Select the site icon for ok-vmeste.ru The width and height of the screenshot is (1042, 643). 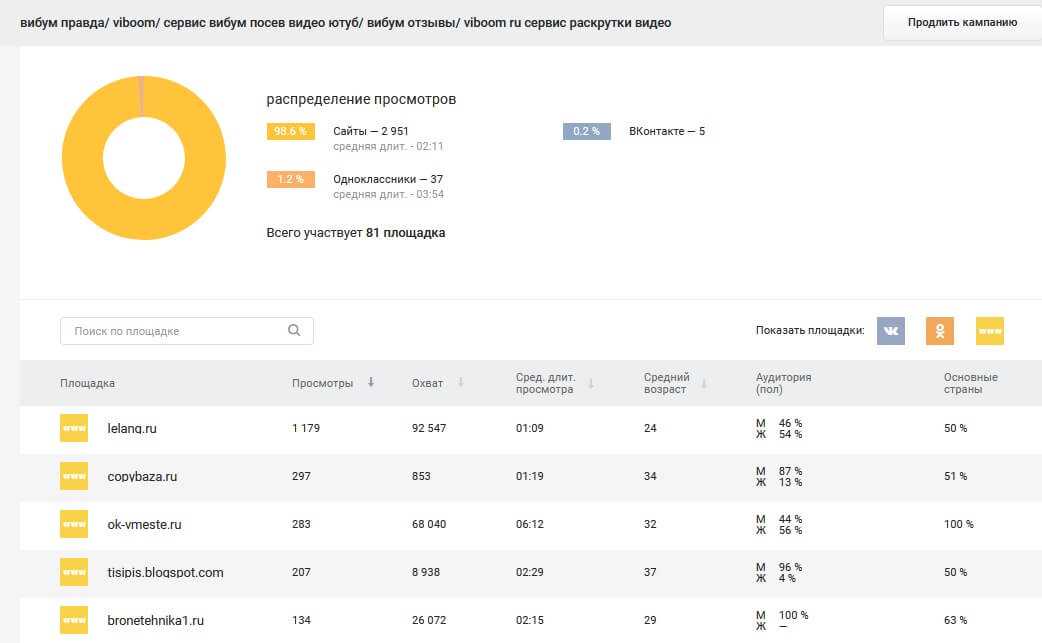pos(74,524)
